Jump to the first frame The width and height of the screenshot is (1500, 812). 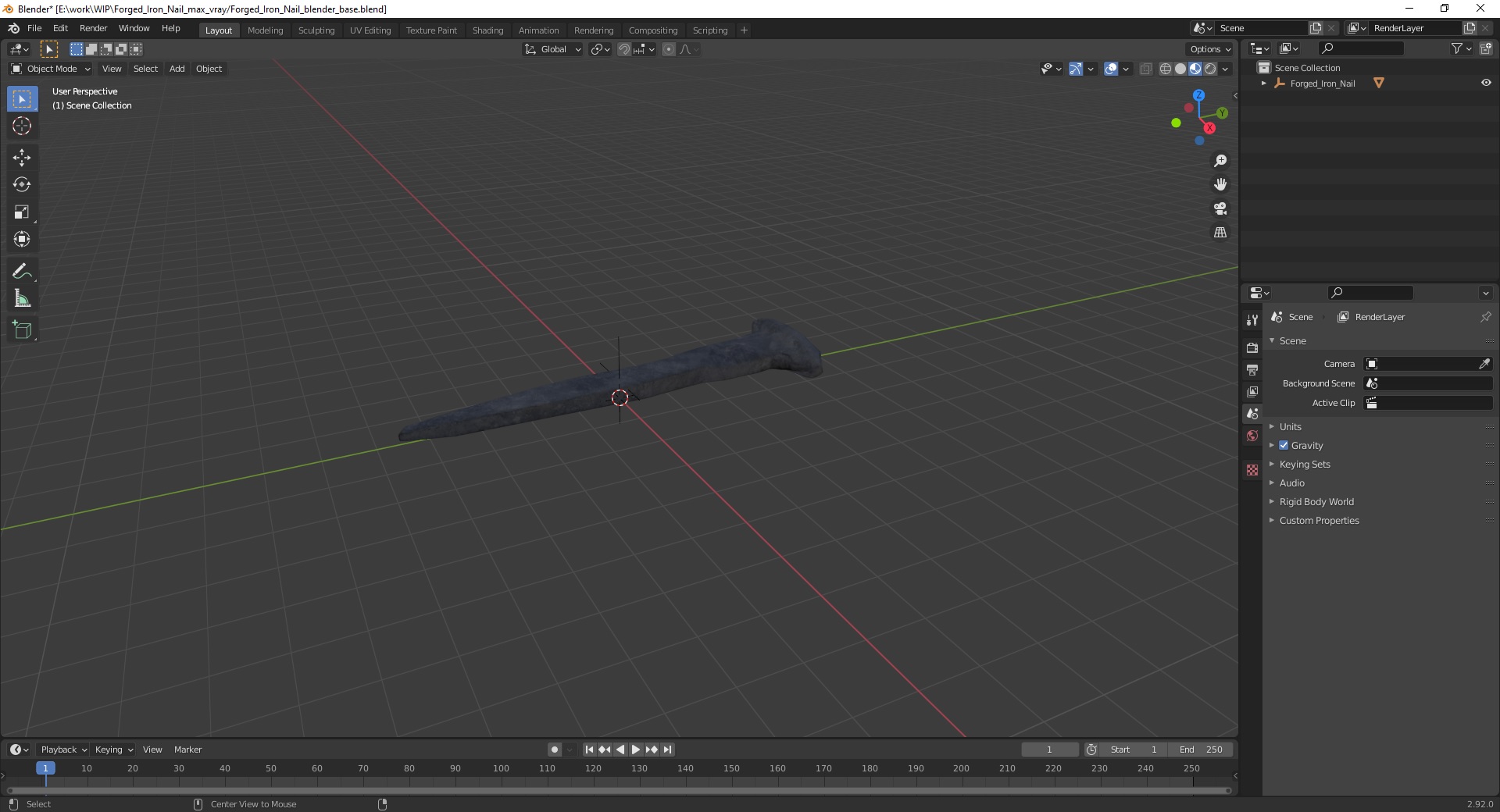coord(589,750)
